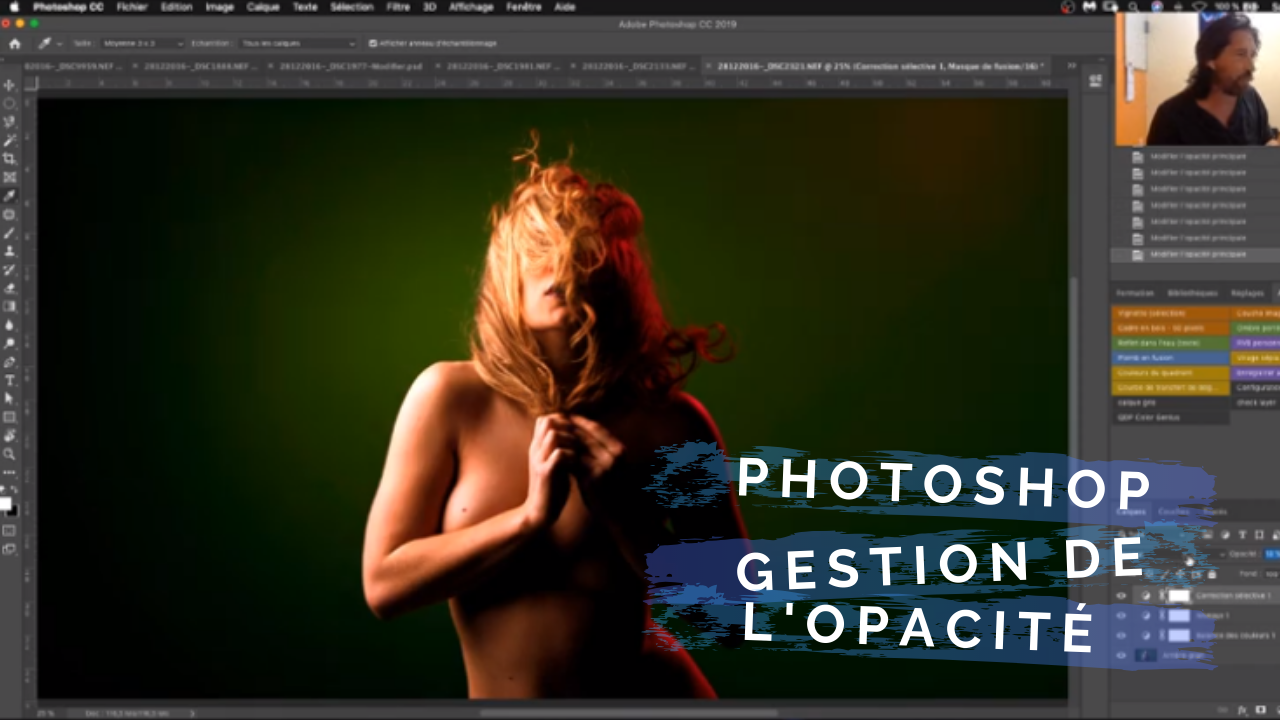The height and width of the screenshot is (720, 1280).
Task: Hide the Correction sélective 1 layer
Action: [x=1121, y=596]
